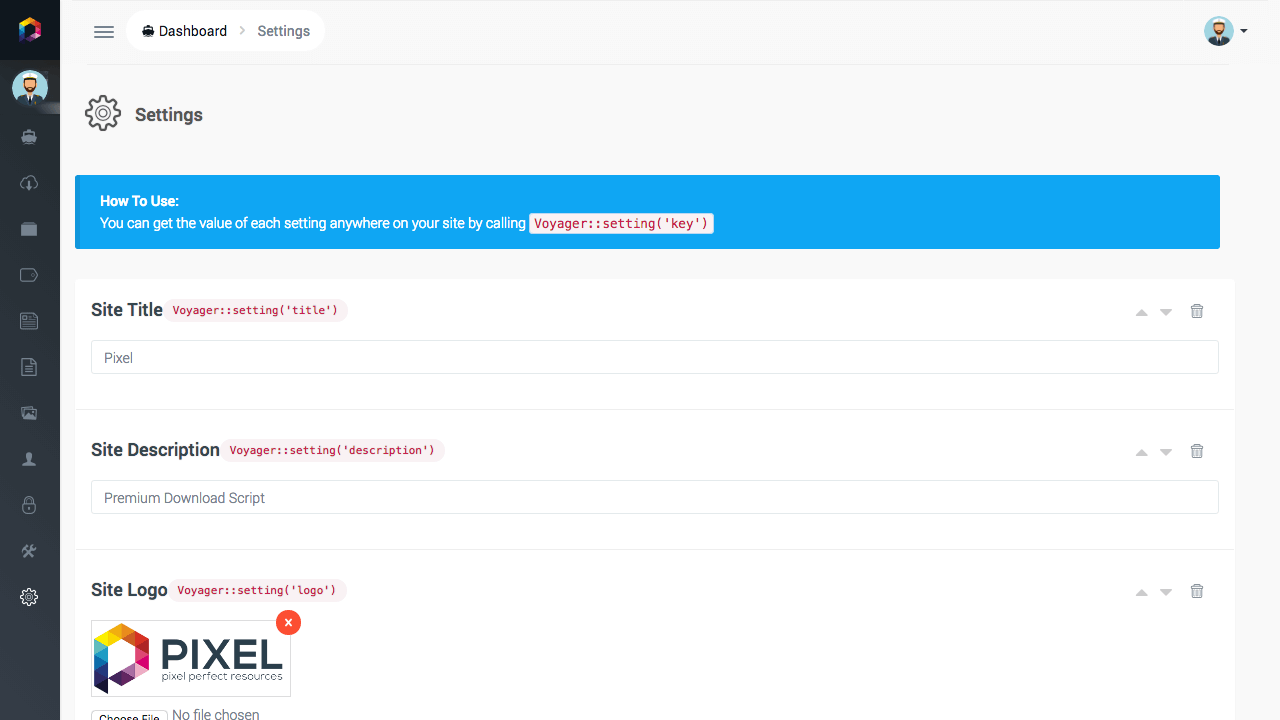This screenshot has width=1280, height=720.
Task: Open the Downloads cloud icon in the sidebar
Action: point(29,183)
